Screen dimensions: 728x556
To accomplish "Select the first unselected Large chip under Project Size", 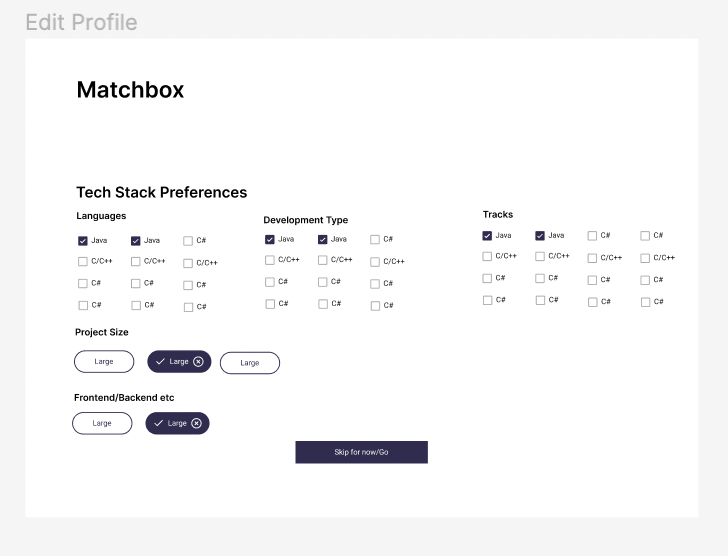I will click(104, 361).
